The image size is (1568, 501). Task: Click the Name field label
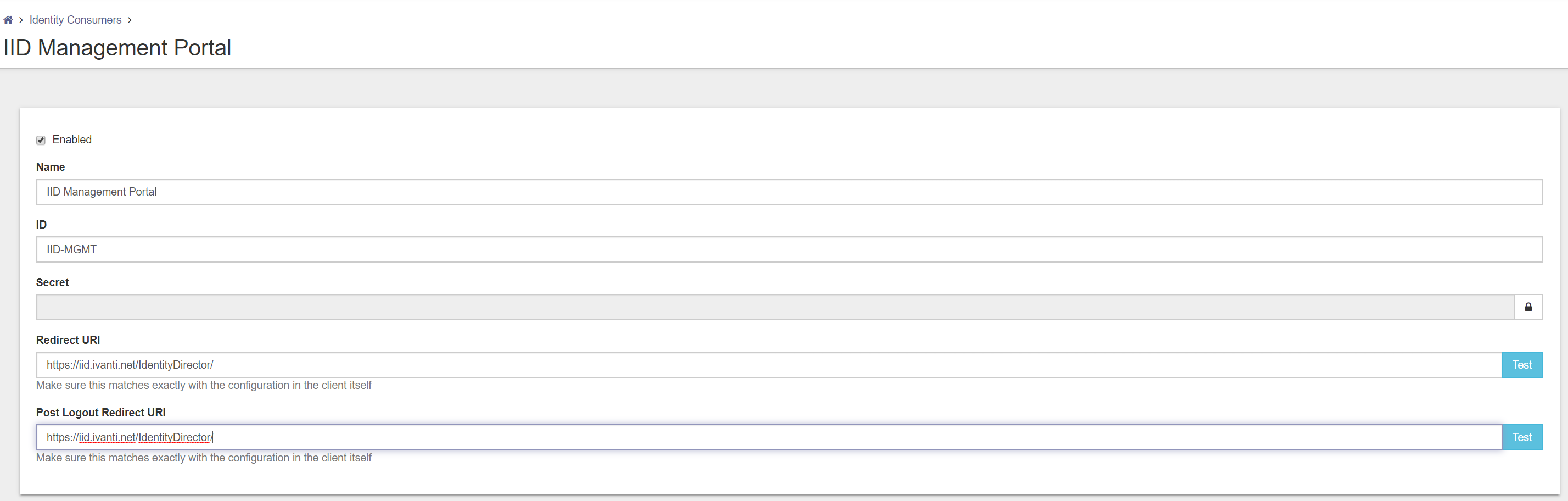tap(51, 167)
